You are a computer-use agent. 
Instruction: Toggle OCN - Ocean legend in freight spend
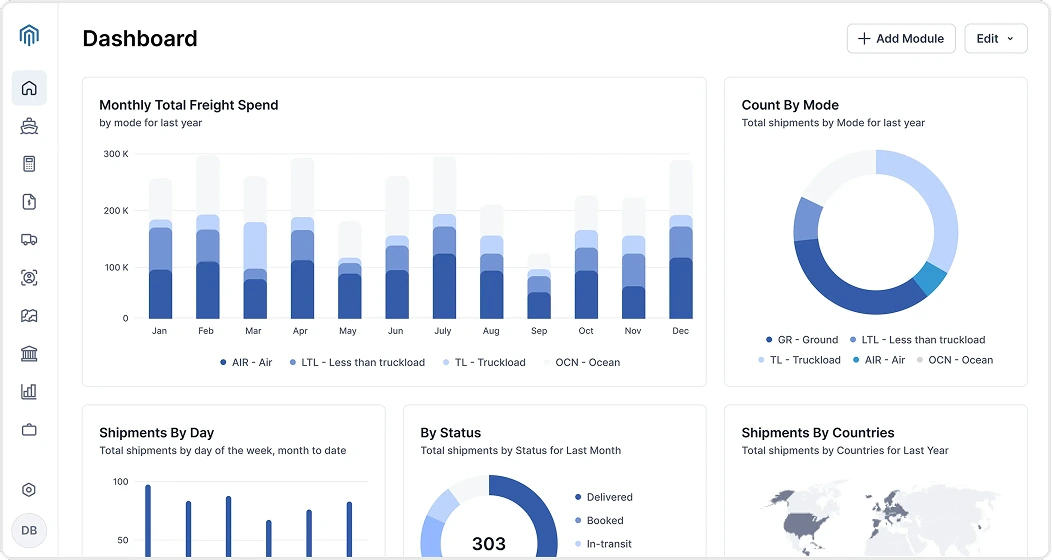point(582,362)
